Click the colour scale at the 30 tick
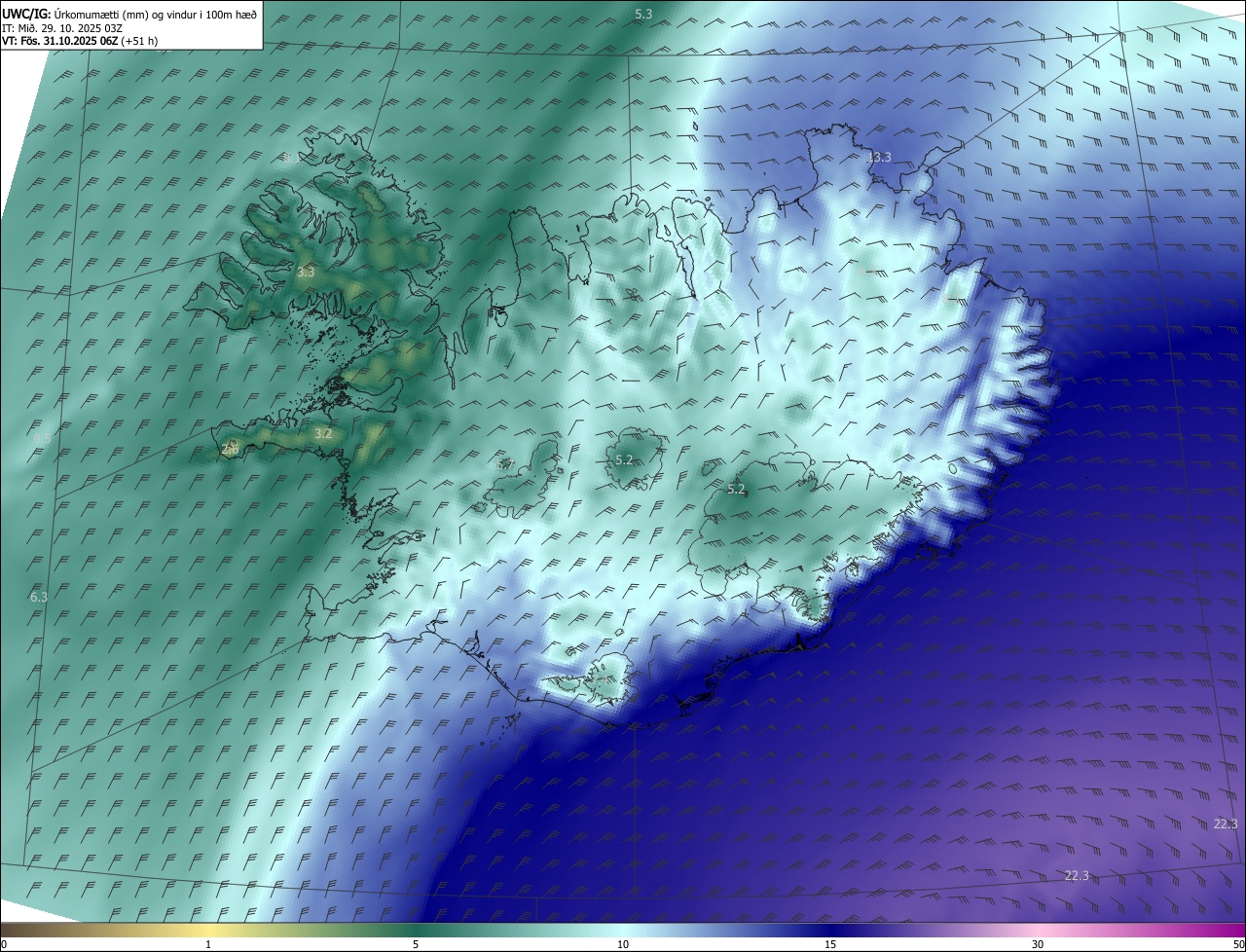 point(1038,944)
